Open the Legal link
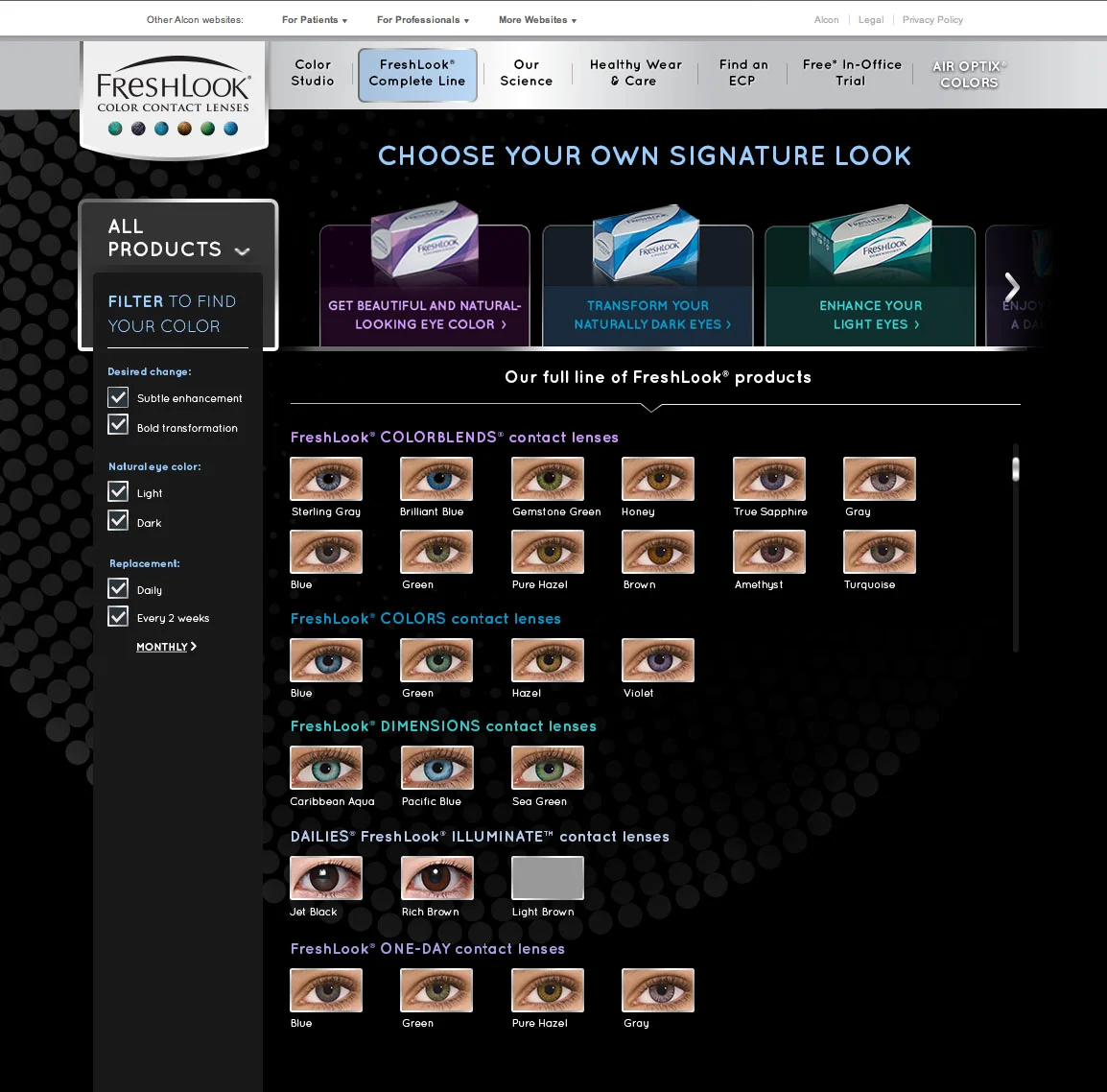Image resolution: width=1107 pixels, height=1092 pixels. click(870, 20)
